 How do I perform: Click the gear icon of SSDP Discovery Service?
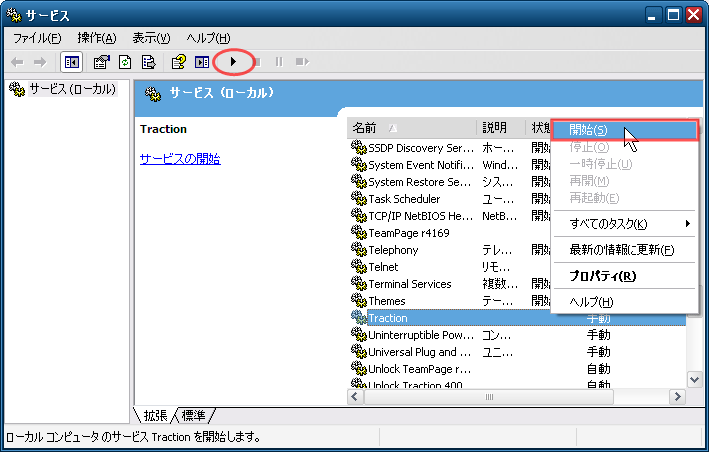(x=359, y=147)
